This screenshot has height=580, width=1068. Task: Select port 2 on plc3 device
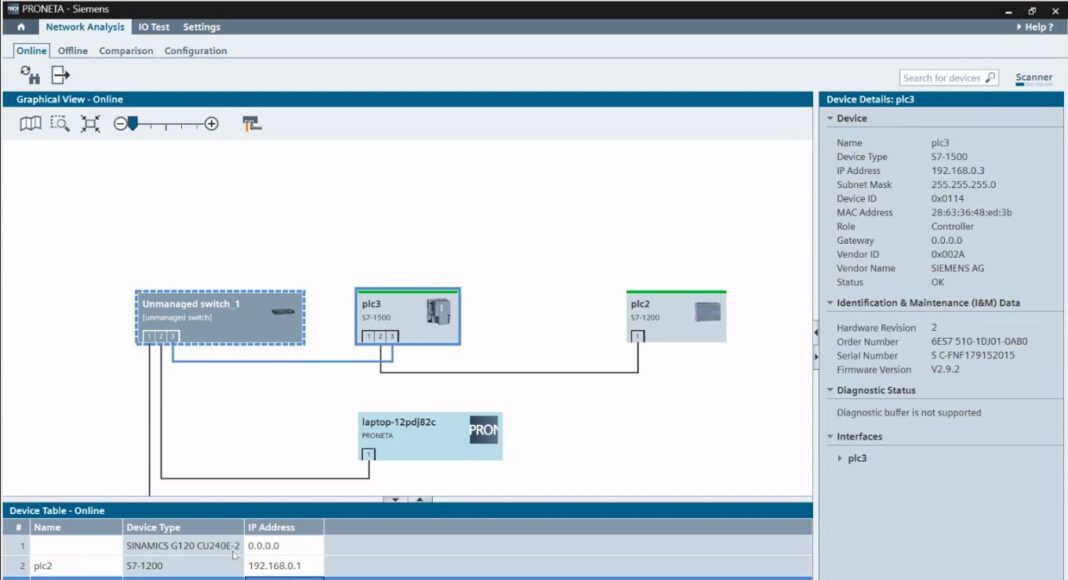[381, 336]
